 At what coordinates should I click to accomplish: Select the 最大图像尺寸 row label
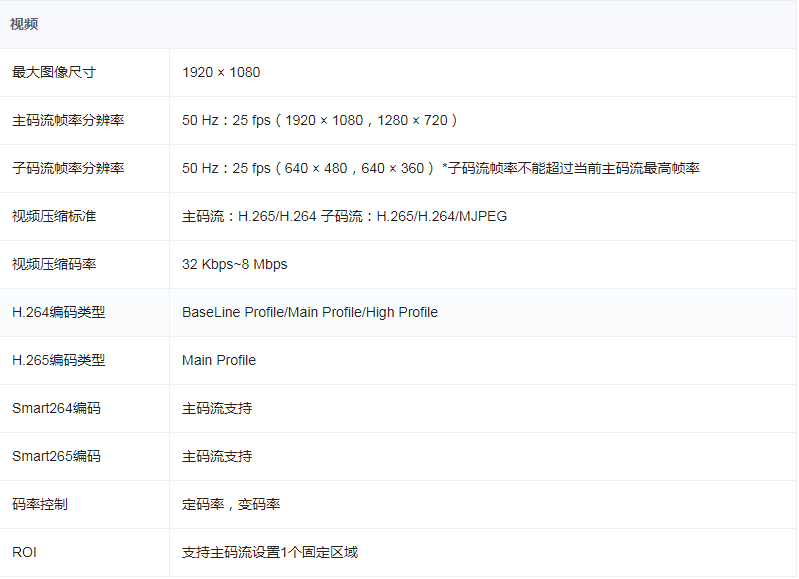pyautogui.click(x=54, y=72)
